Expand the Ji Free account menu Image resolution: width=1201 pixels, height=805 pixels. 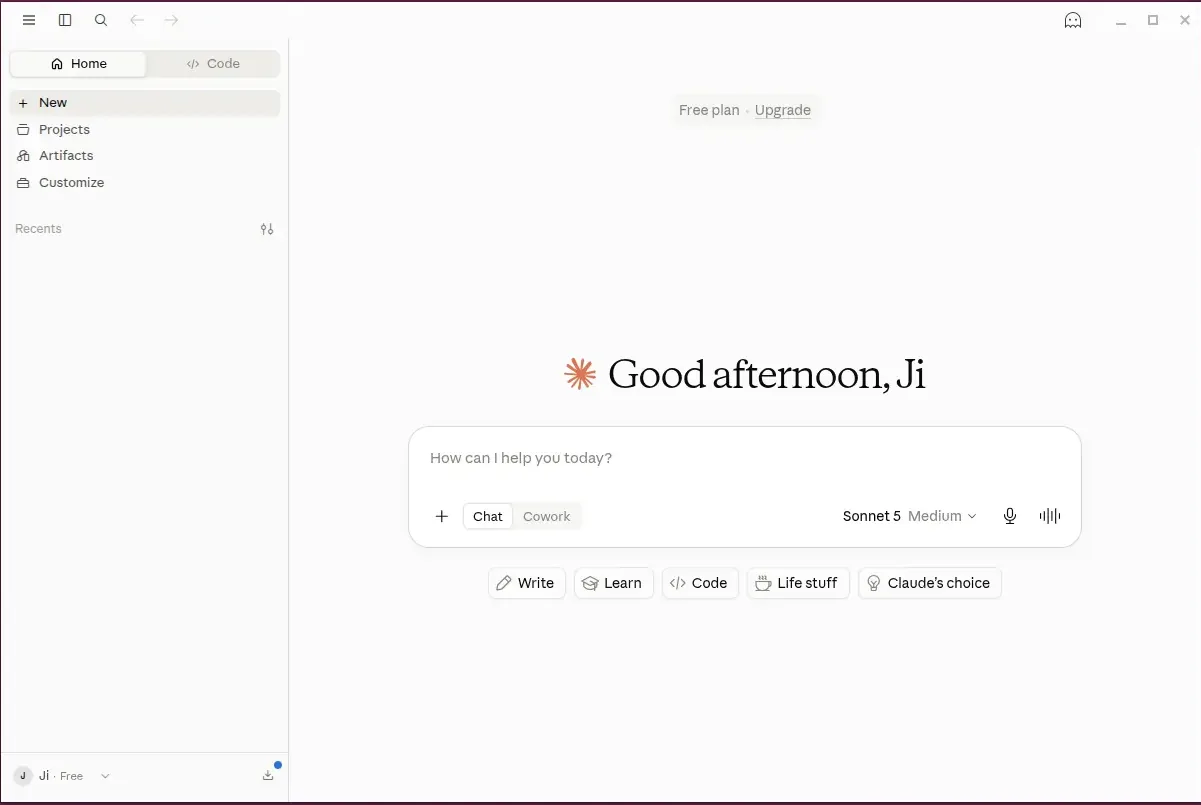pos(62,777)
